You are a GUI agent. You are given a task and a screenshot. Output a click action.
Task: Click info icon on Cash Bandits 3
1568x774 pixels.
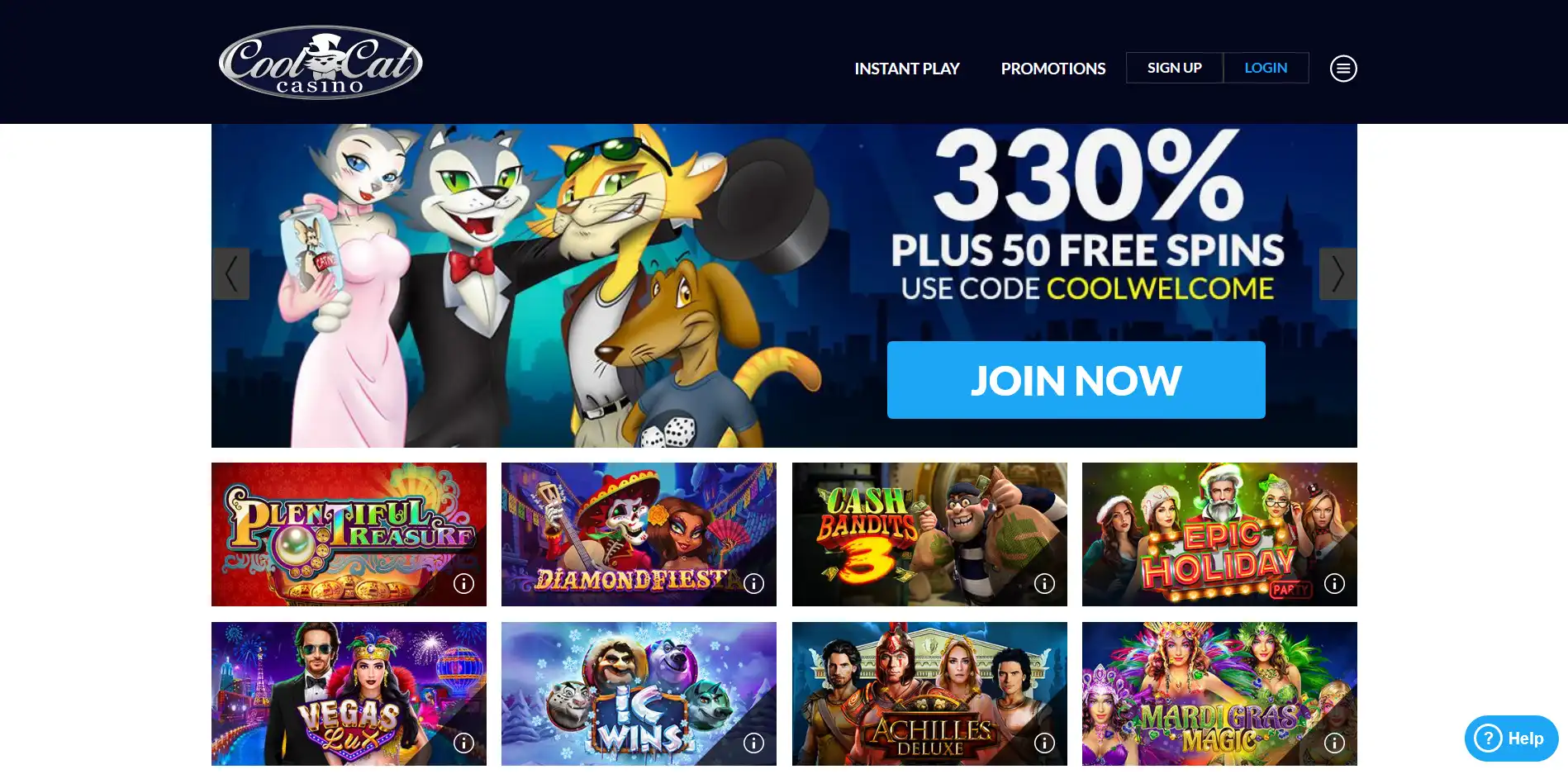coord(1044,584)
